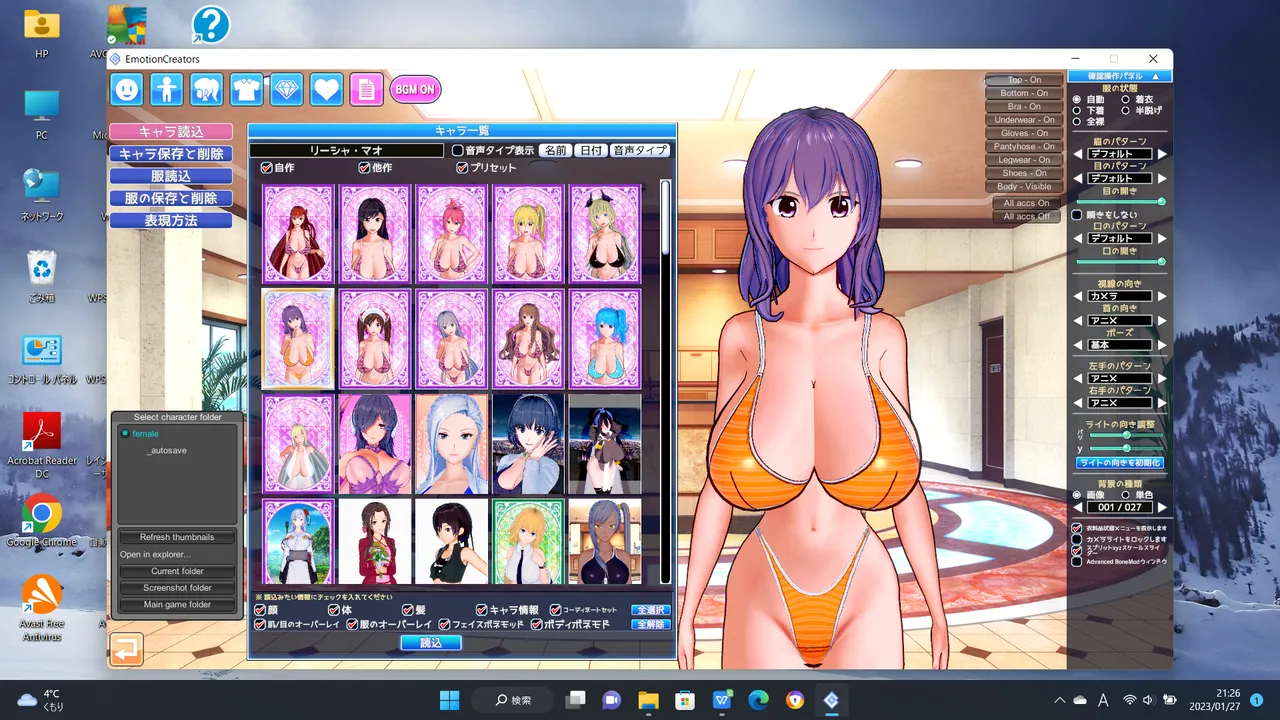Uncheck the 髪 load option

coord(408,610)
